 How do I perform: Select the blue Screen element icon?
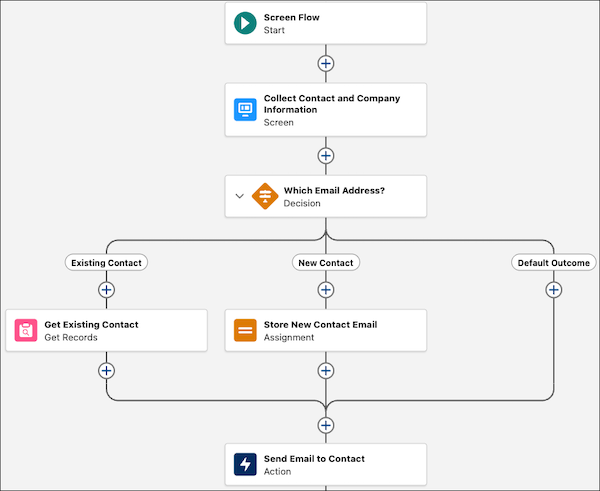coord(245,109)
